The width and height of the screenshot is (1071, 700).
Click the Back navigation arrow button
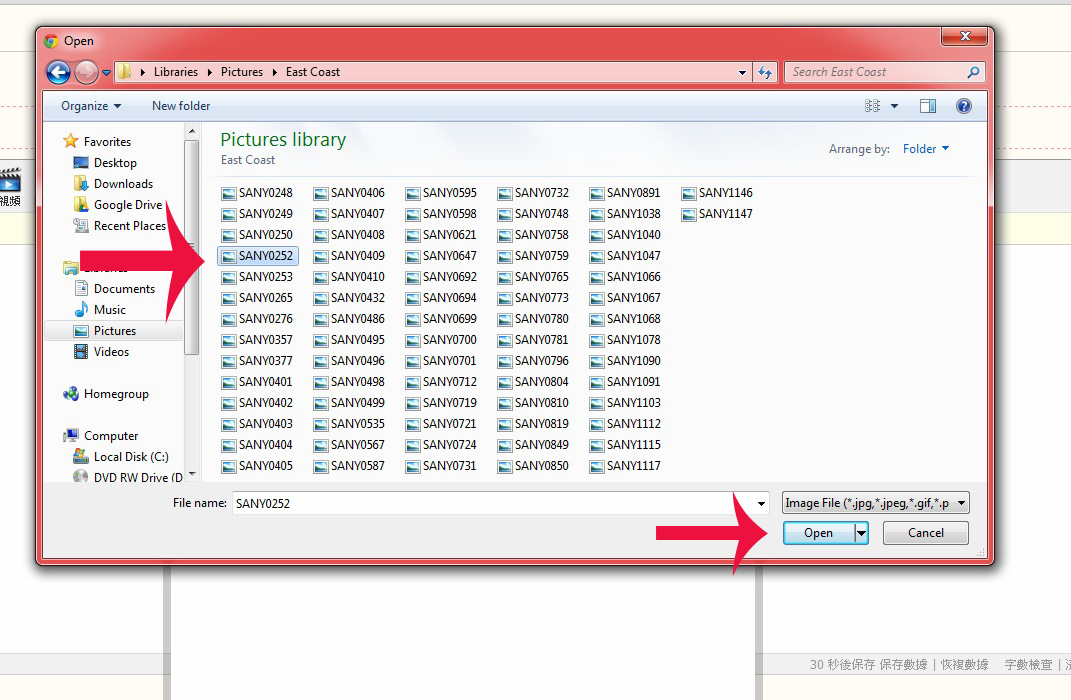pyautogui.click(x=58, y=72)
